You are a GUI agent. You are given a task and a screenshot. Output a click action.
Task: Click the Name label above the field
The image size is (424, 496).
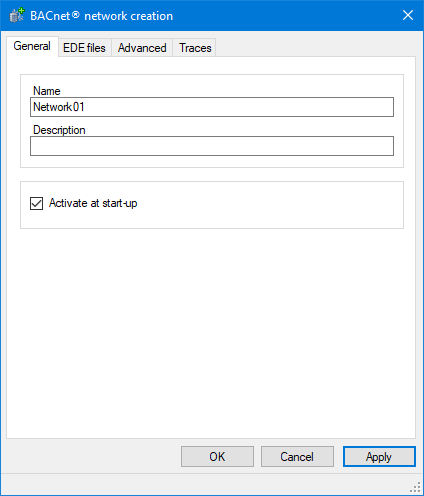[x=47, y=91]
